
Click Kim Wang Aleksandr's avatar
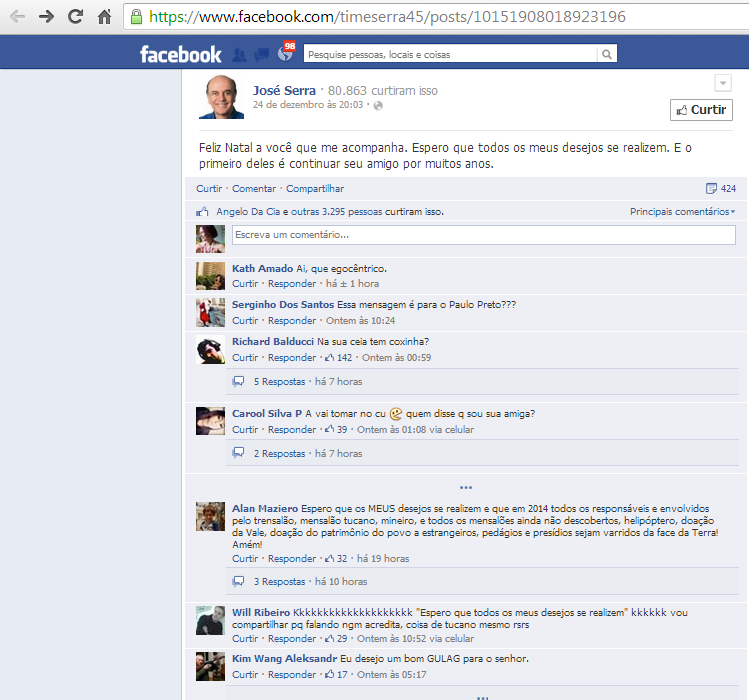(210, 667)
